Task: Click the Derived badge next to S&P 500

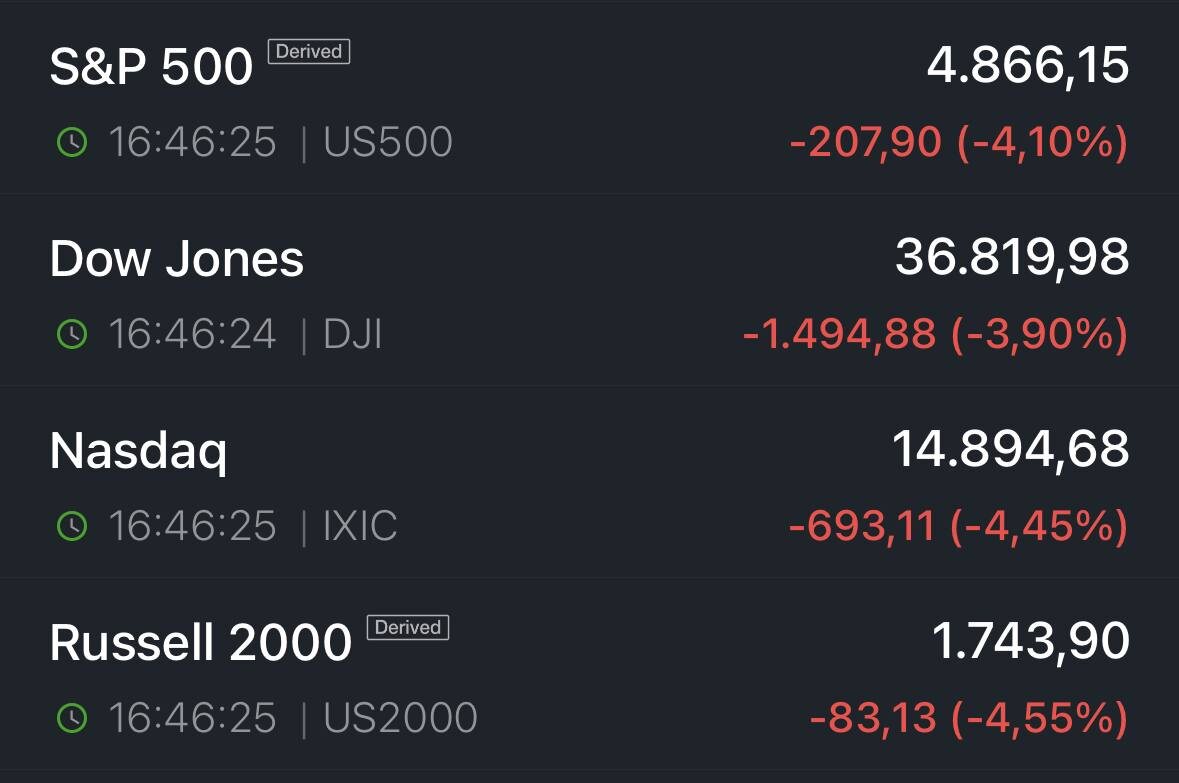Action: pyautogui.click(x=308, y=52)
